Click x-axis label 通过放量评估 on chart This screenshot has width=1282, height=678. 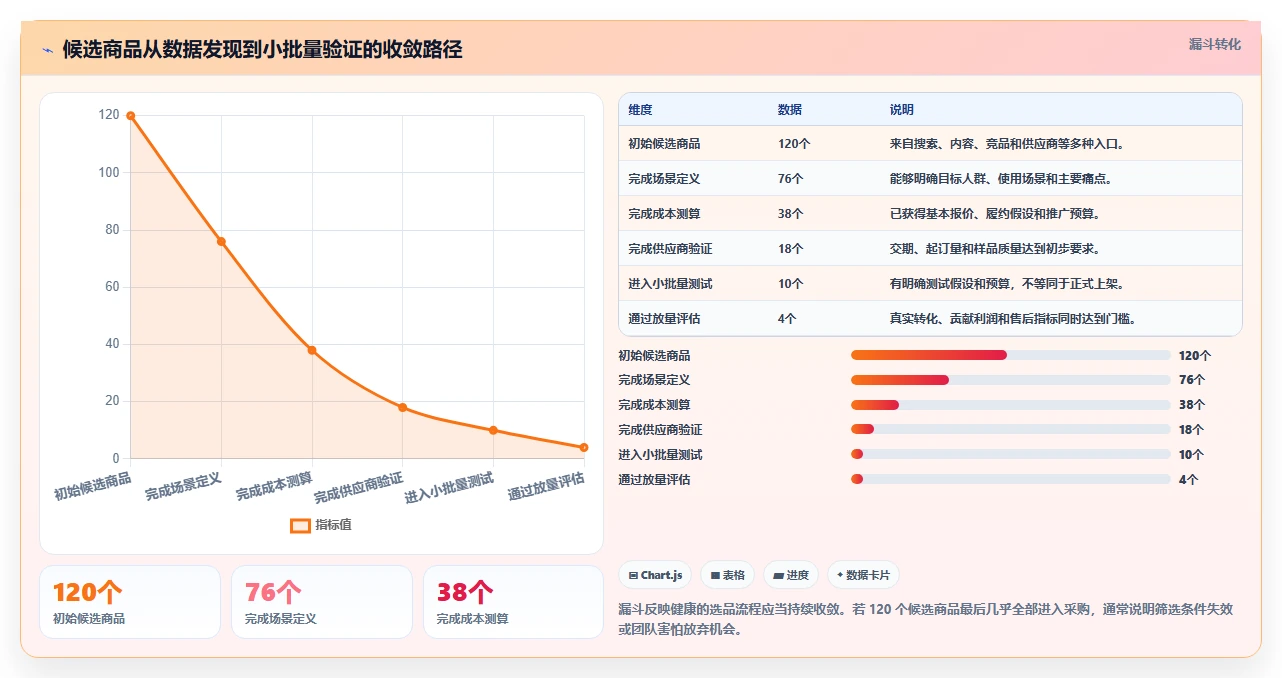pyautogui.click(x=546, y=486)
